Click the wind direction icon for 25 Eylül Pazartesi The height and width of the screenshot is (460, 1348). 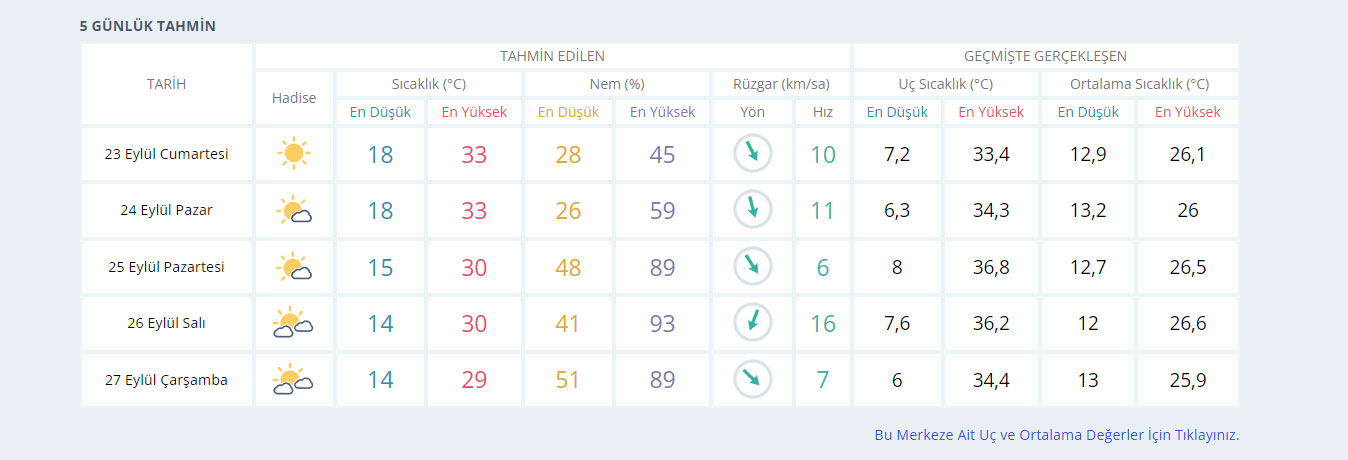[752, 267]
